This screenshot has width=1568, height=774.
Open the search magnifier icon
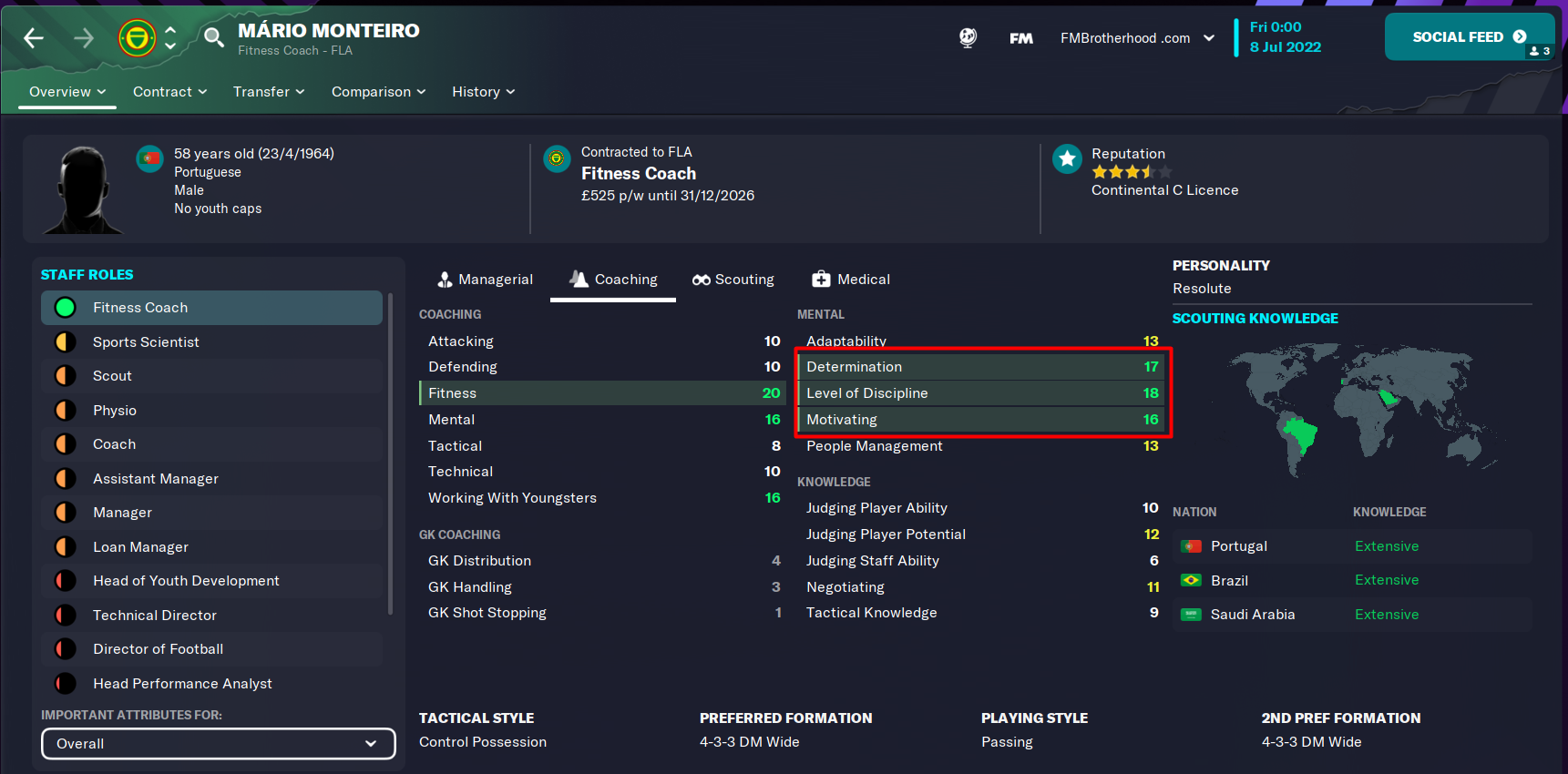coord(213,37)
